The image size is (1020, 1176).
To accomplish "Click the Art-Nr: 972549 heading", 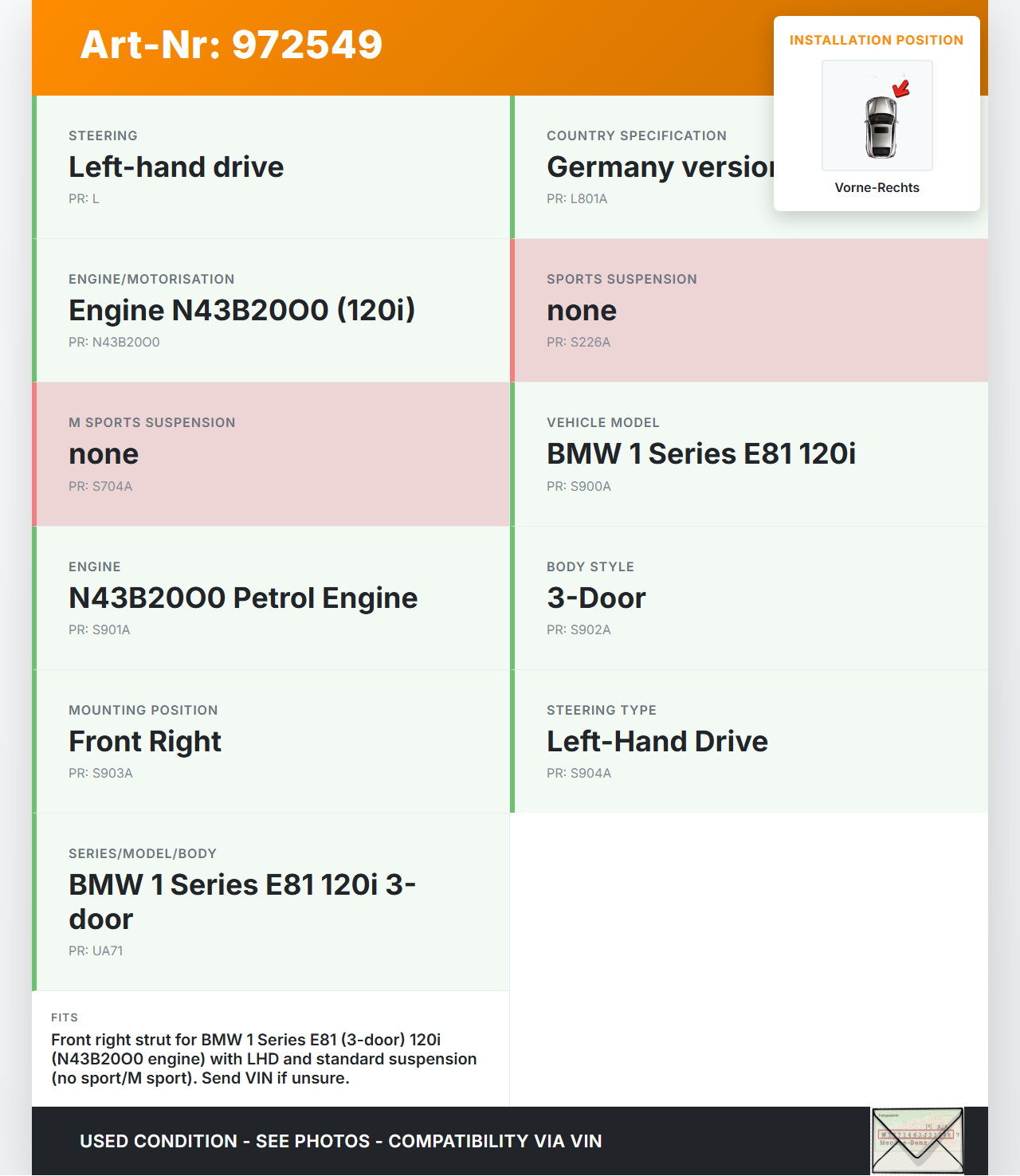I will (x=231, y=45).
